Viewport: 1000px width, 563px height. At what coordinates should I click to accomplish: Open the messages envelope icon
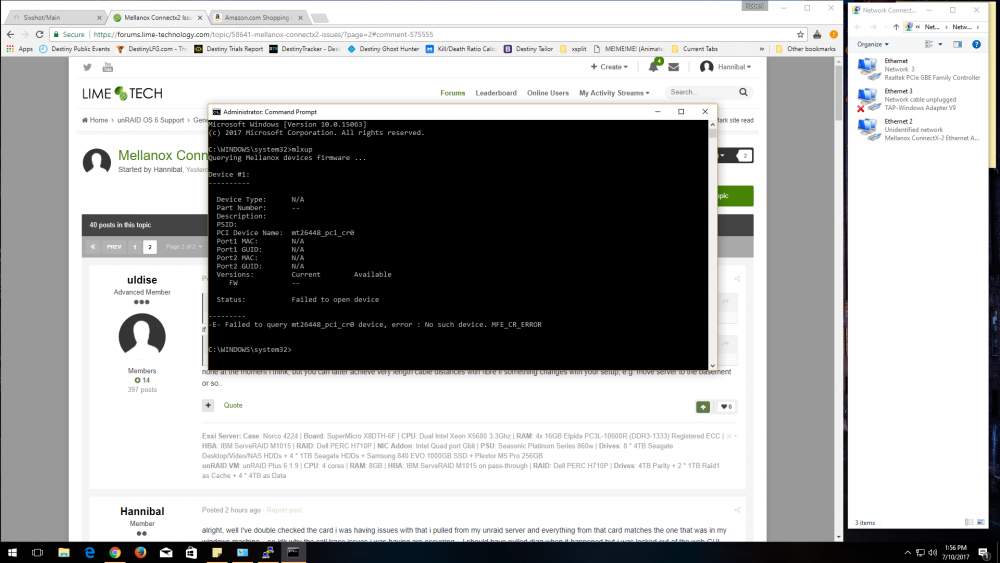673,66
